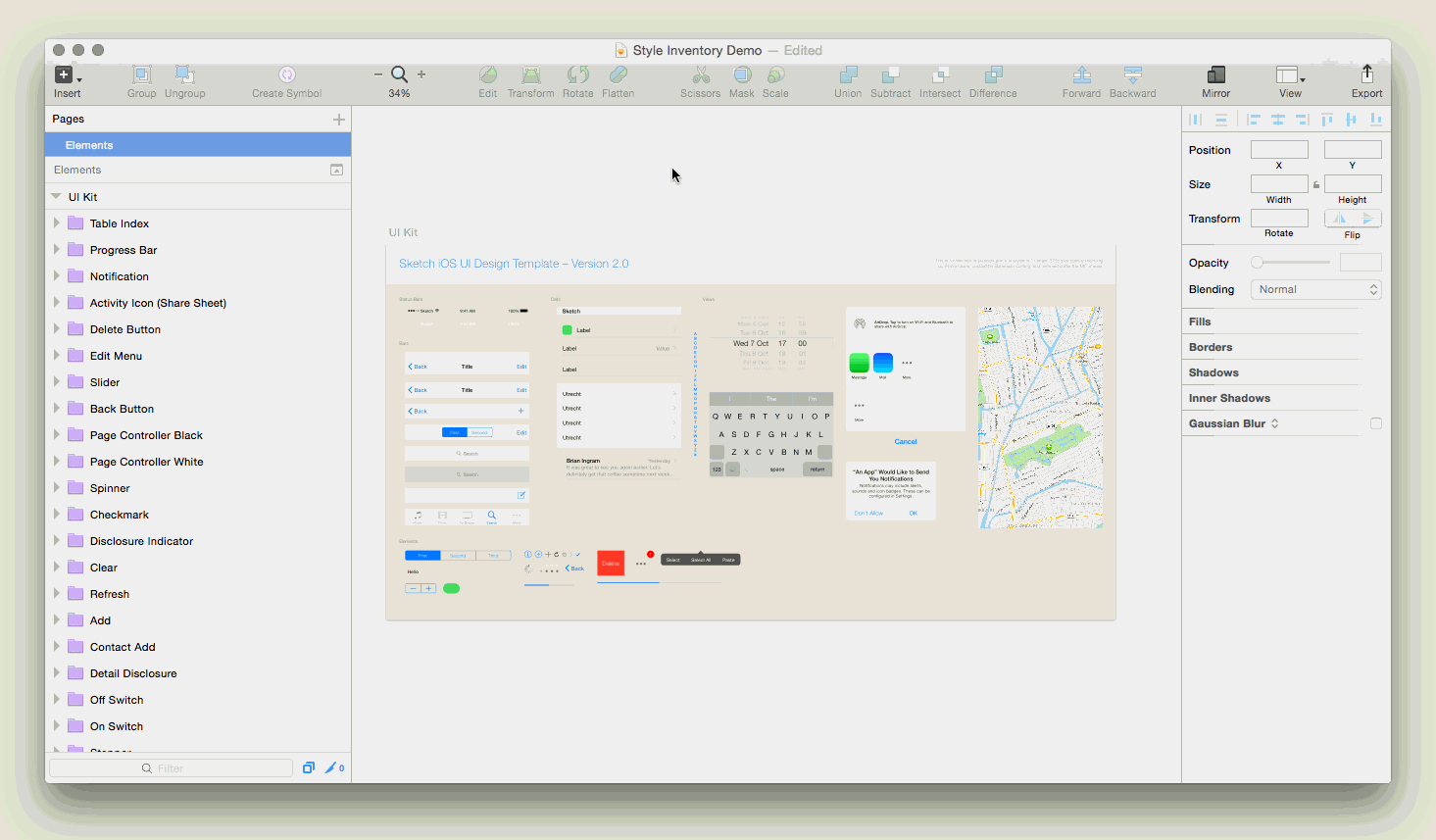This screenshot has width=1436, height=840.
Task: Add a new page with plus button
Action: coord(339,120)
